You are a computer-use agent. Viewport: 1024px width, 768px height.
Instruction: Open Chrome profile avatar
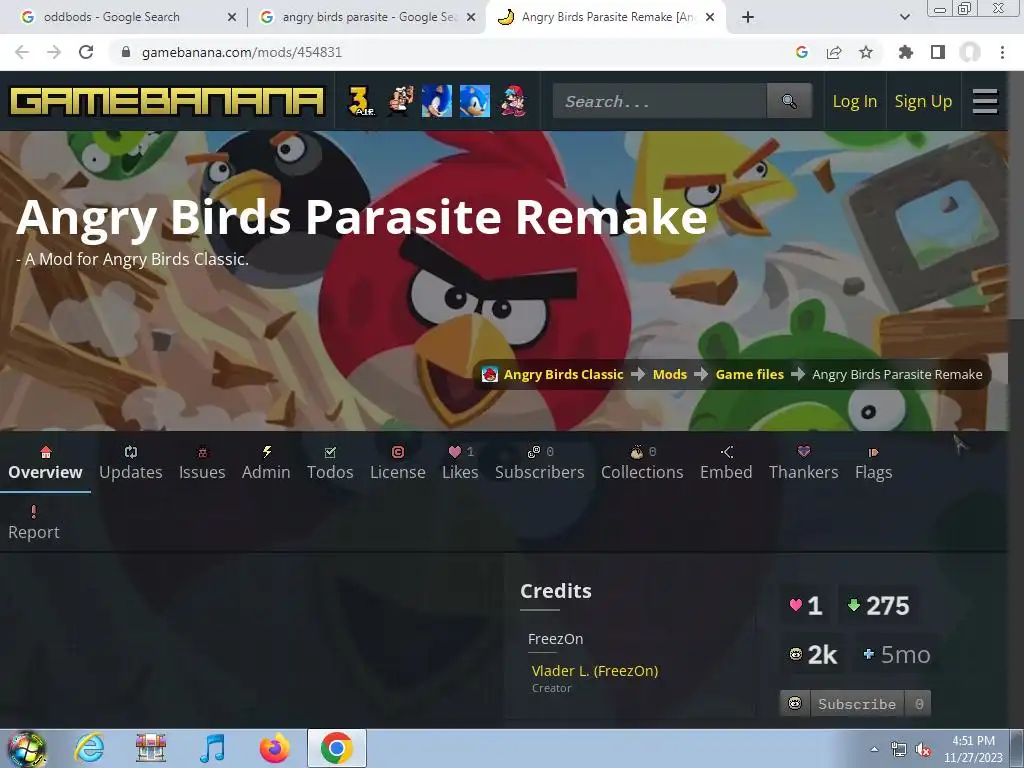tap(970, 52)
